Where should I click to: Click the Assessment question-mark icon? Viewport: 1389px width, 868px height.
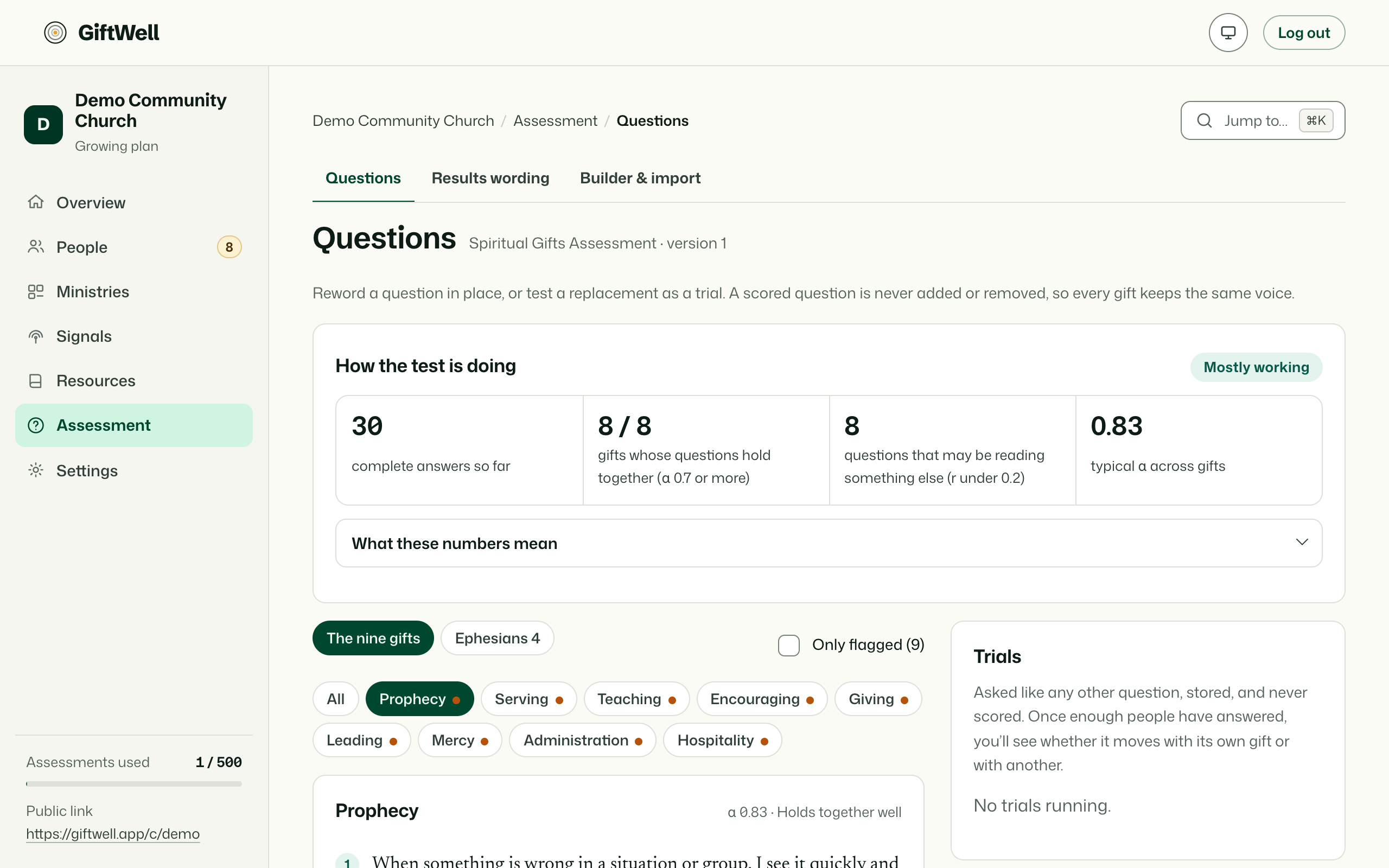click(36, 425)
